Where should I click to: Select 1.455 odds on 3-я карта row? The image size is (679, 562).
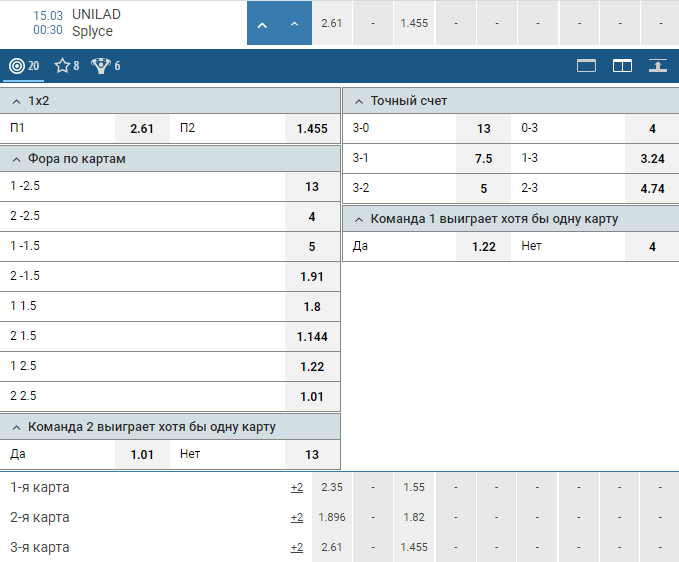point(414,547)
